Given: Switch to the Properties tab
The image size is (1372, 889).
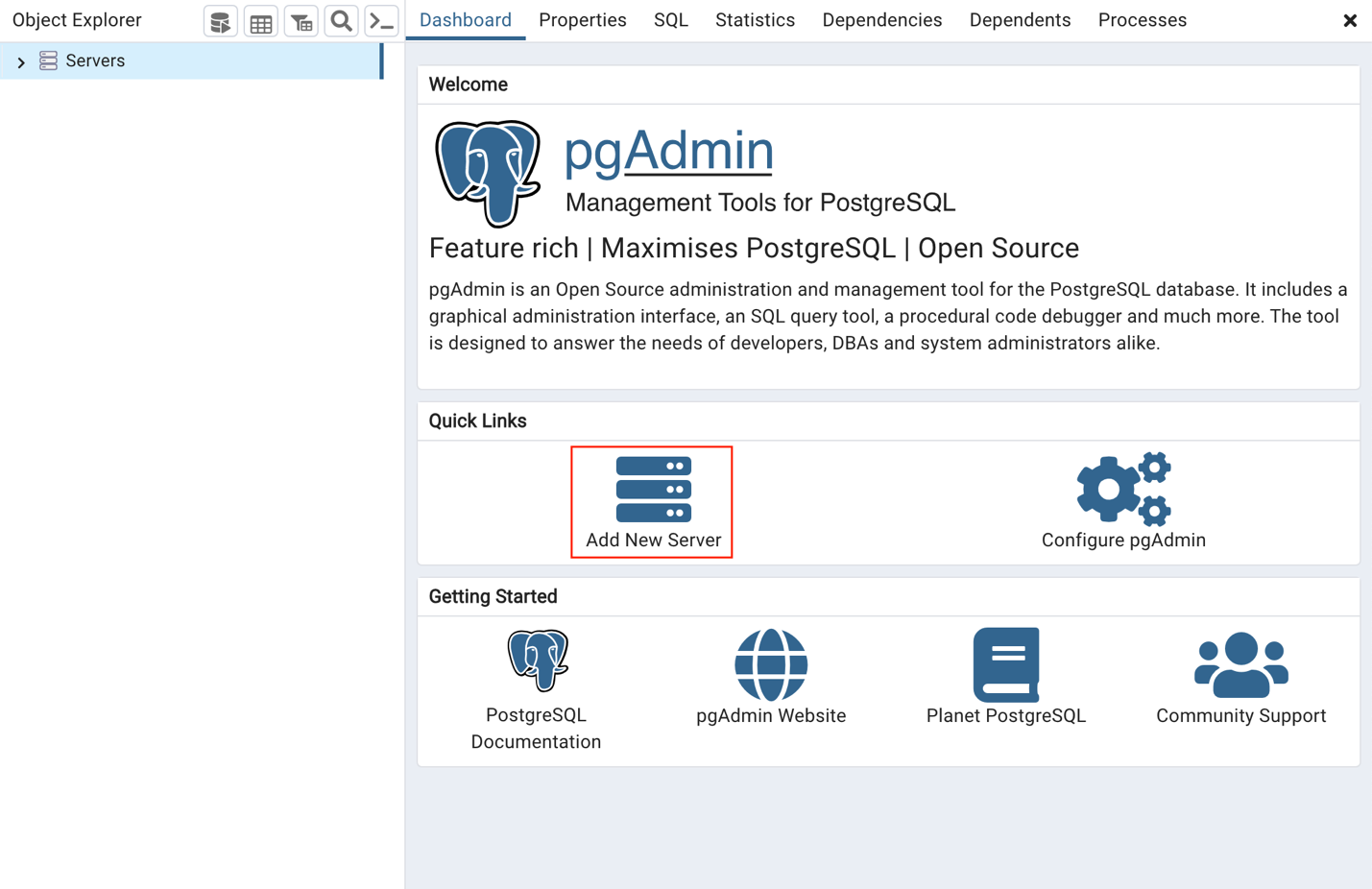Looking at the screenshot, I should [583, 20].
